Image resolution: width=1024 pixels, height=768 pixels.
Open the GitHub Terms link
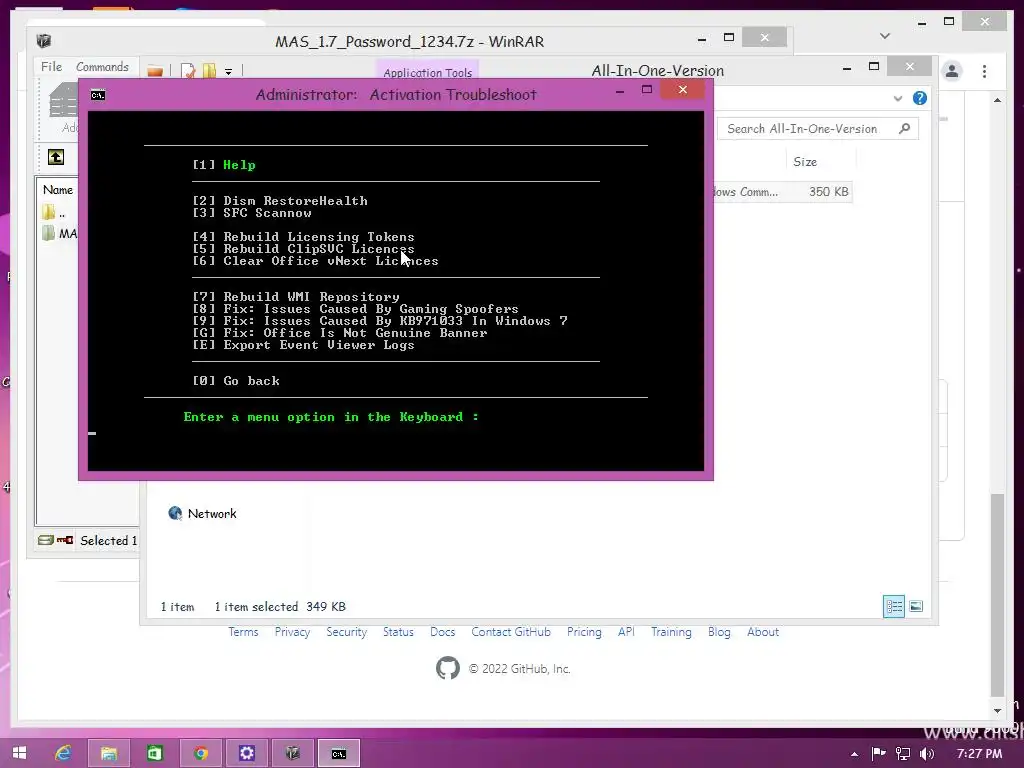(243, 632)
